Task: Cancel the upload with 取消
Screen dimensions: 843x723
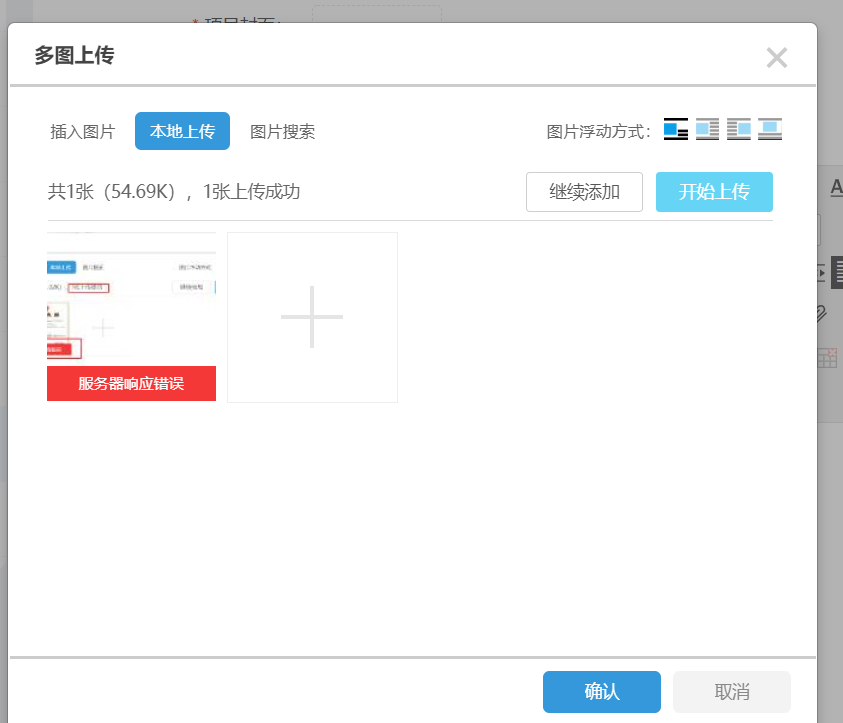Action: (x=731, y=692)
